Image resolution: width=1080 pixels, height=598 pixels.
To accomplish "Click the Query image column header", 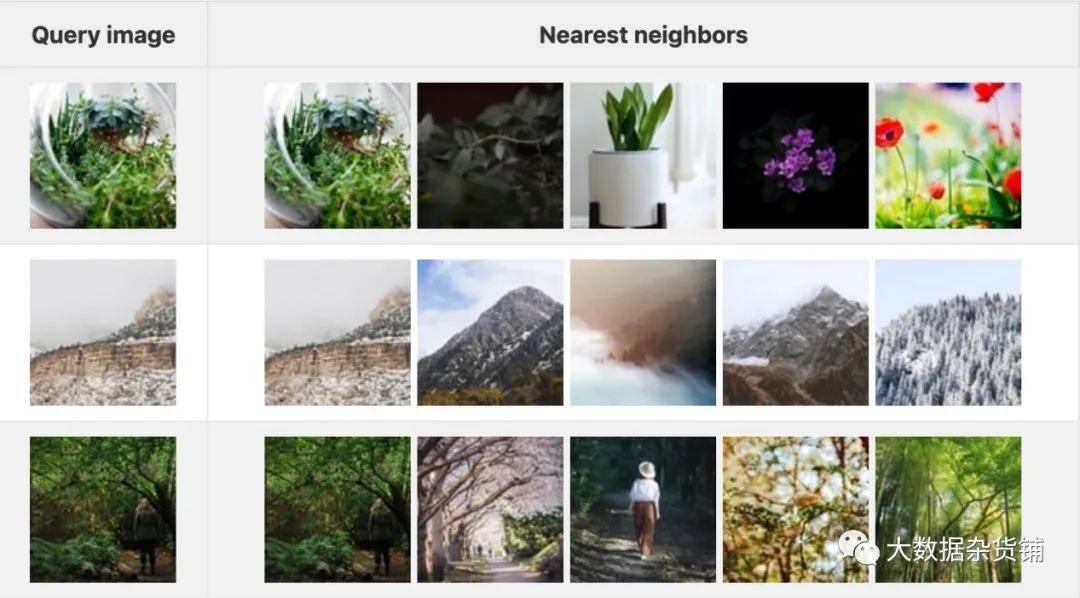I will [103, 35].
